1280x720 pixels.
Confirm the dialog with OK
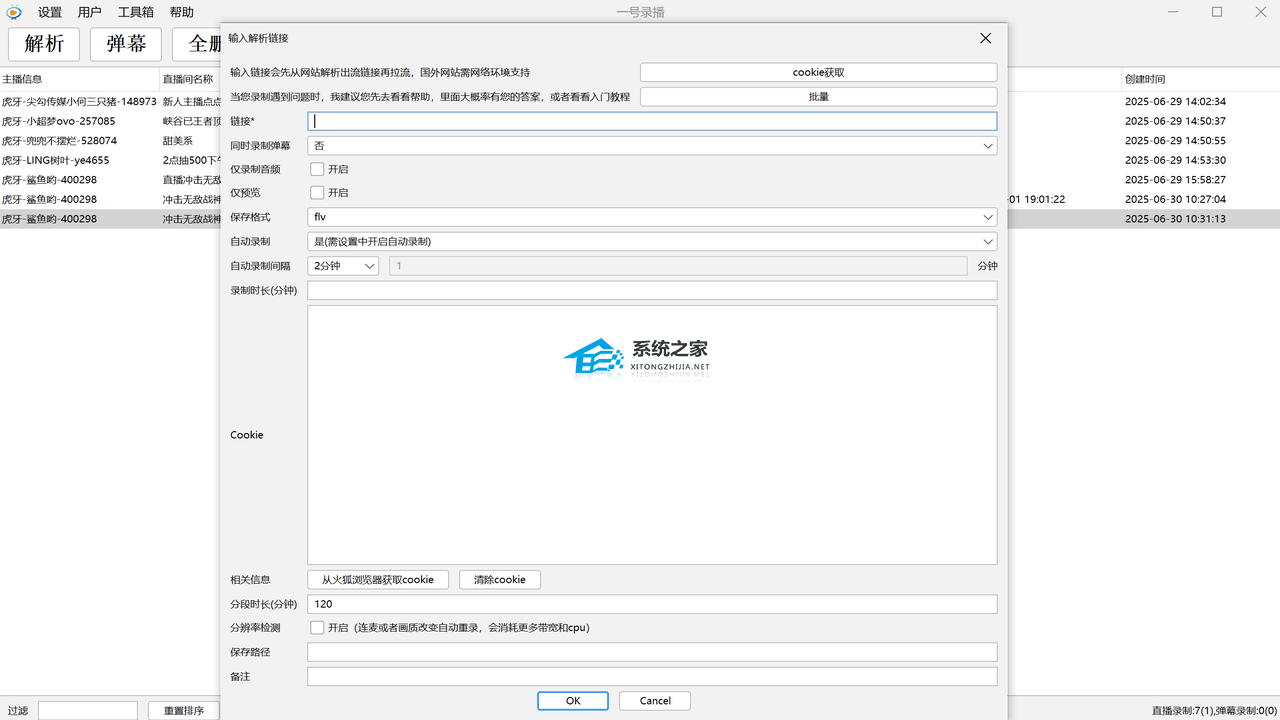click(572, 701)
